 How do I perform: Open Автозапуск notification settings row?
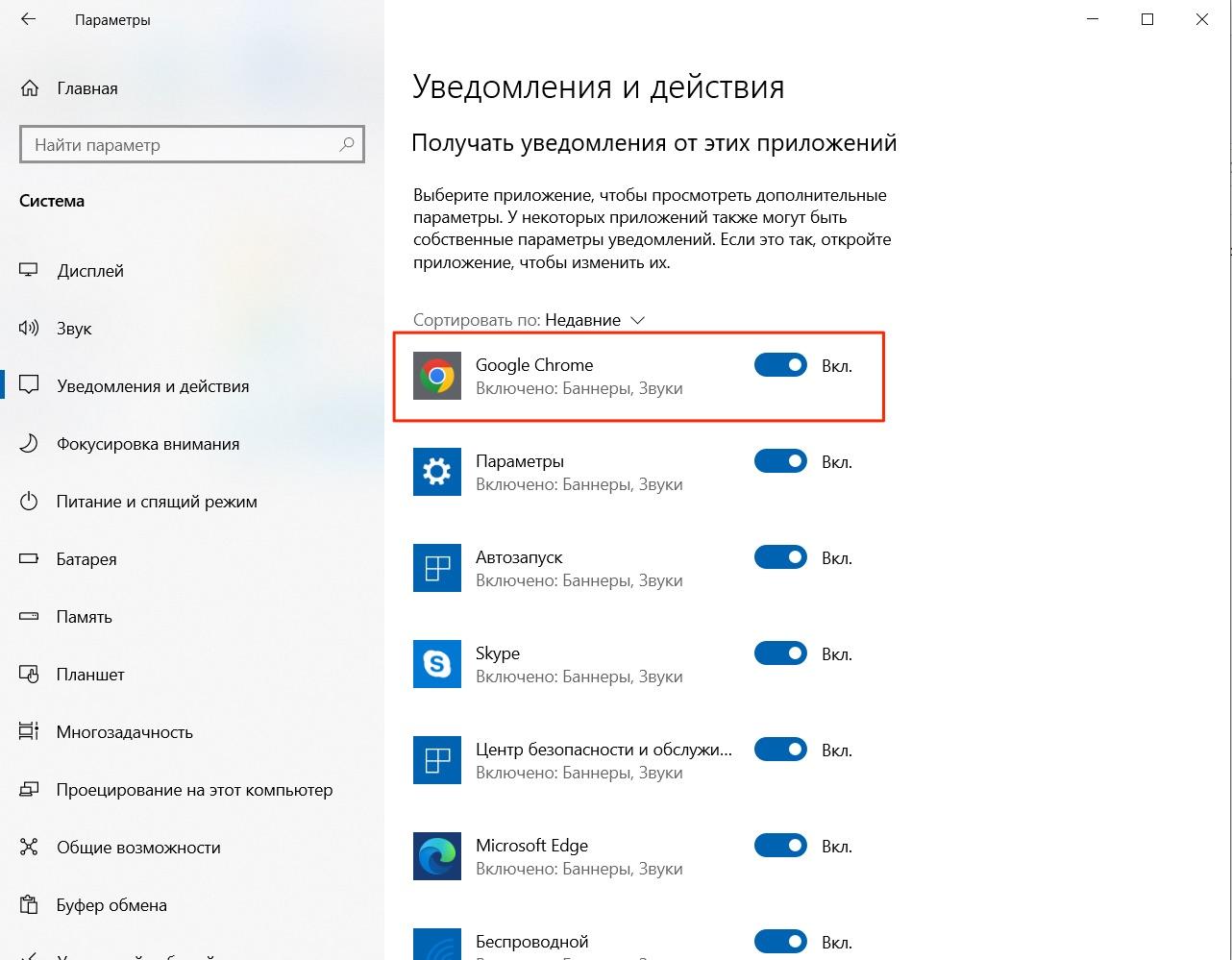pyautogui.click(x=638, y=568)
